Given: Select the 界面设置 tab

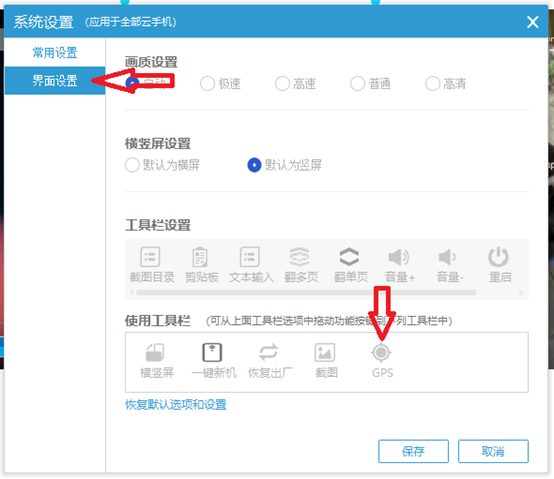Looking at the screenshot, I should tap(55, 81).
